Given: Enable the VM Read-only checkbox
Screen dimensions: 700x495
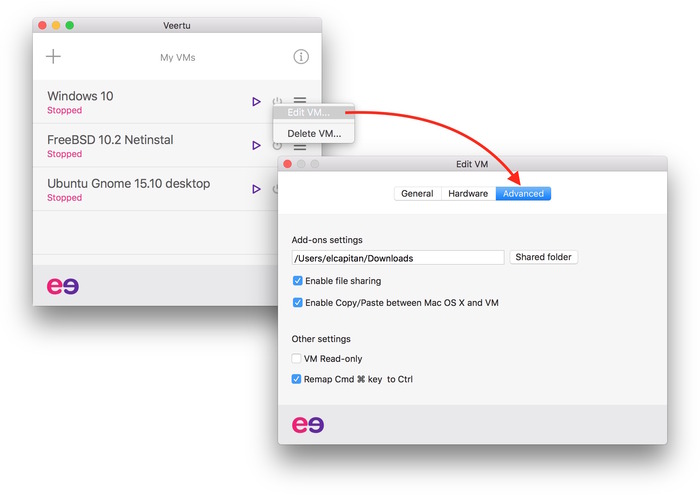Looking at the screenshot, I should (296, 358).
